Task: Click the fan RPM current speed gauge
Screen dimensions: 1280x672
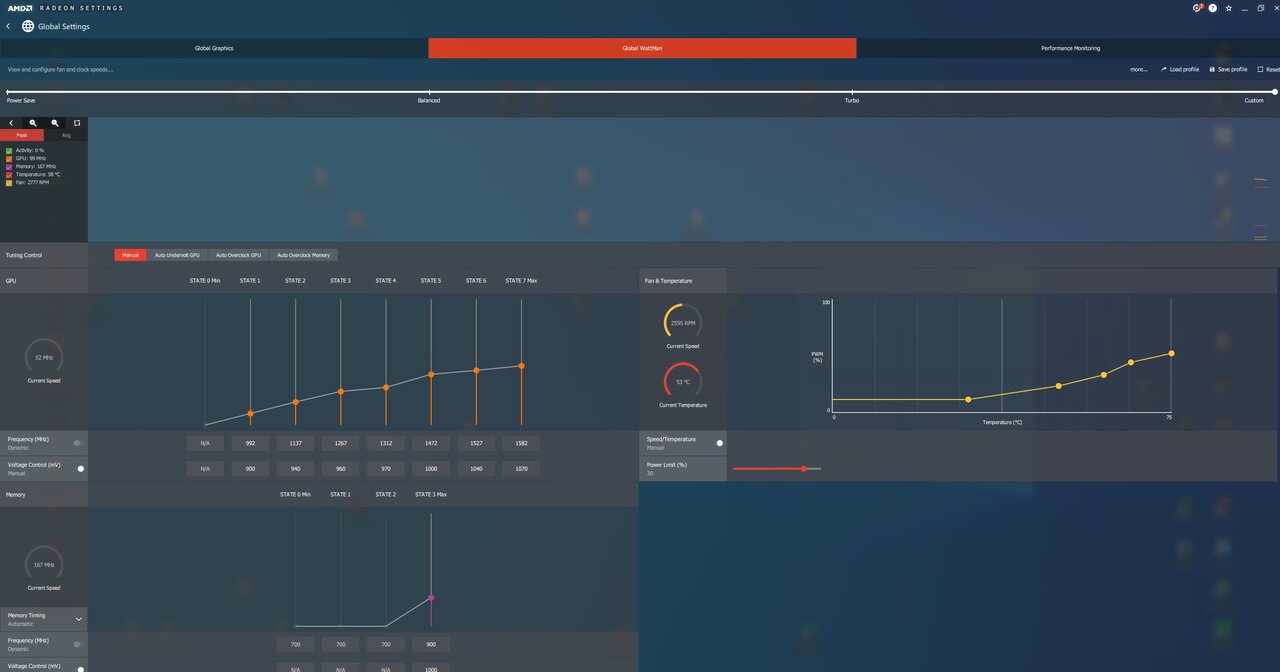Action: [x=683, y=323]
